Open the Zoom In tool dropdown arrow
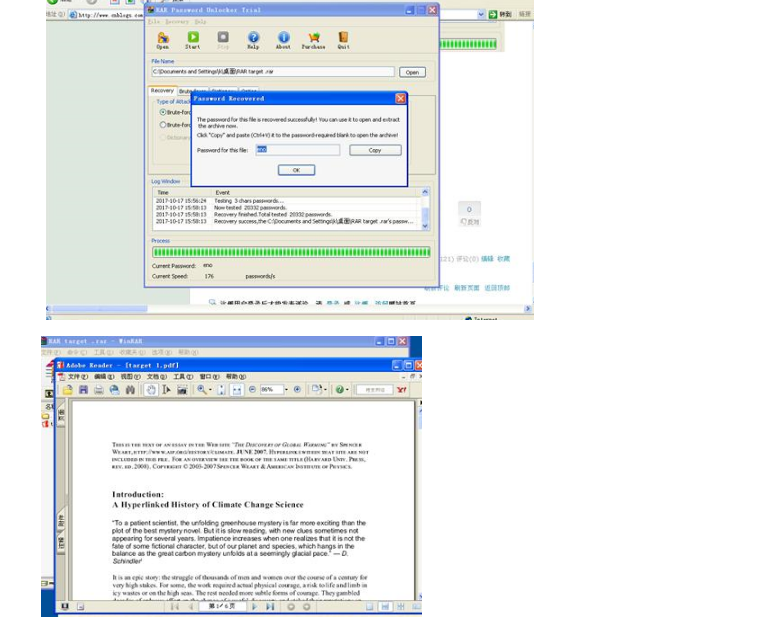This screenshot has width=775, height=637. (211, 389)
